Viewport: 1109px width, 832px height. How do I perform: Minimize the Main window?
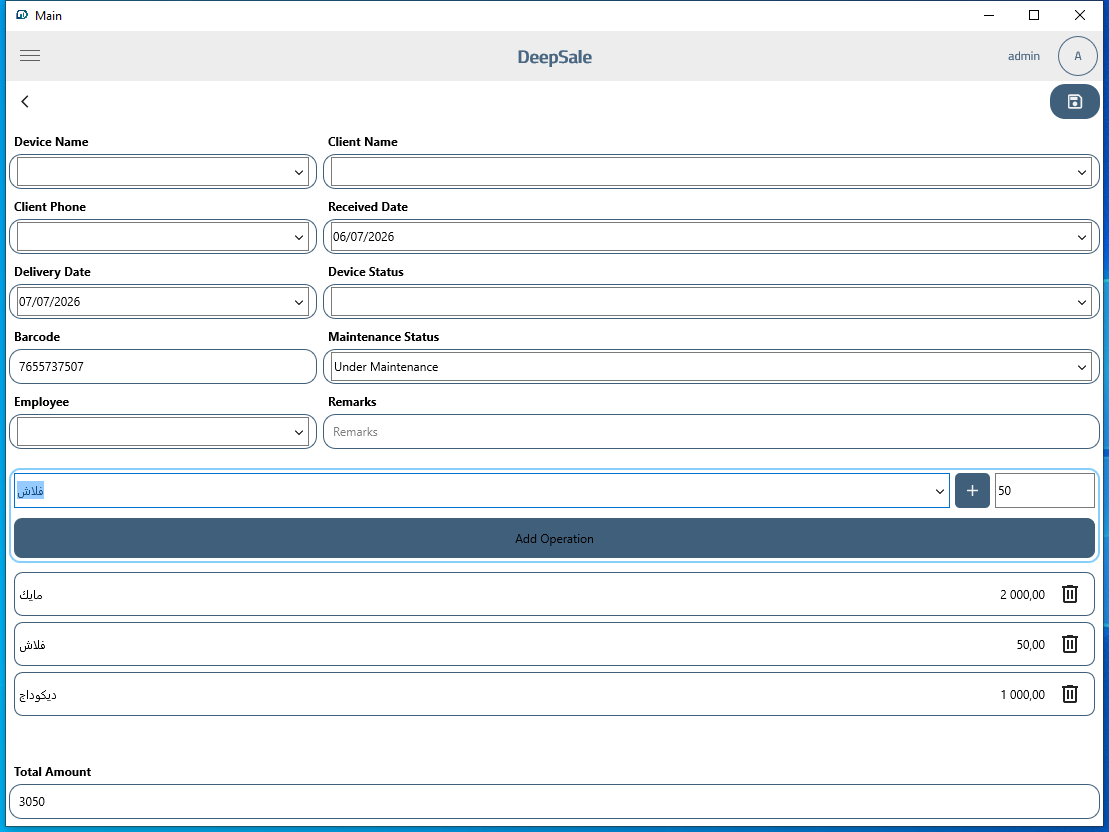tap(989, 15)
